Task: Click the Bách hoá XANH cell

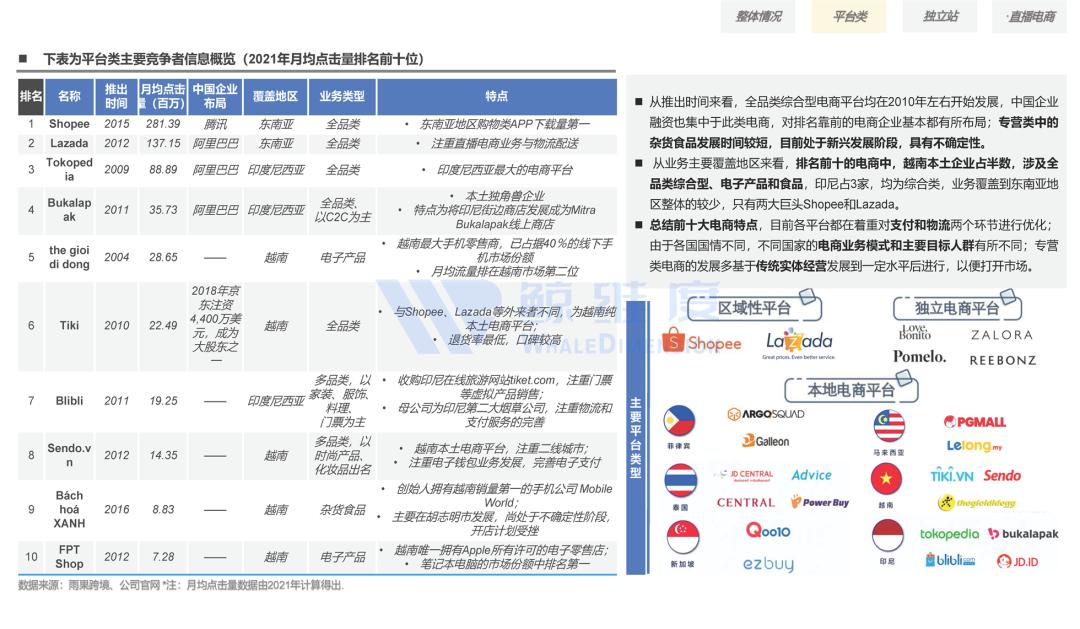Action: tap(69, 509)
